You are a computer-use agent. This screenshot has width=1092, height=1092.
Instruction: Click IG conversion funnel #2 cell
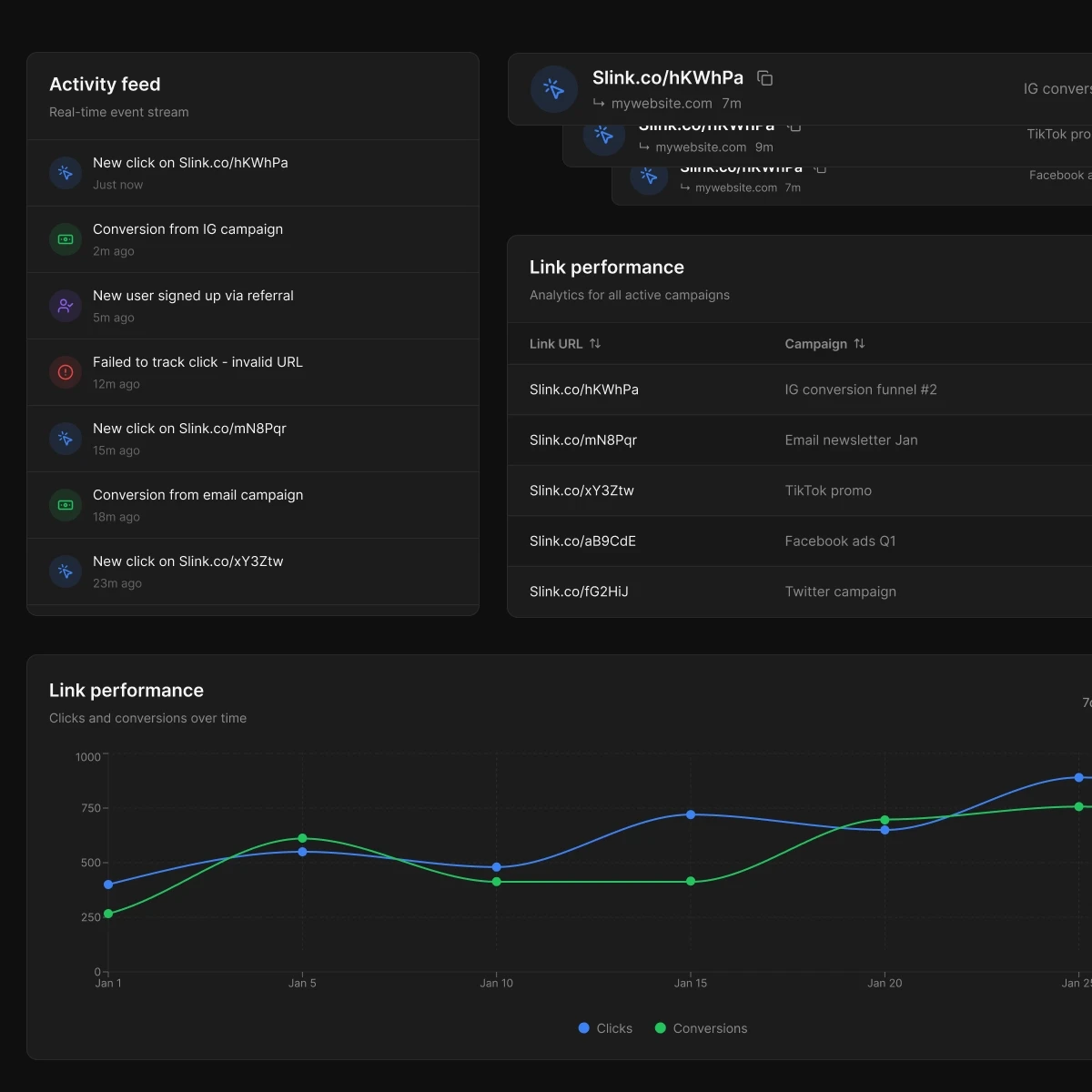point(861,389)
